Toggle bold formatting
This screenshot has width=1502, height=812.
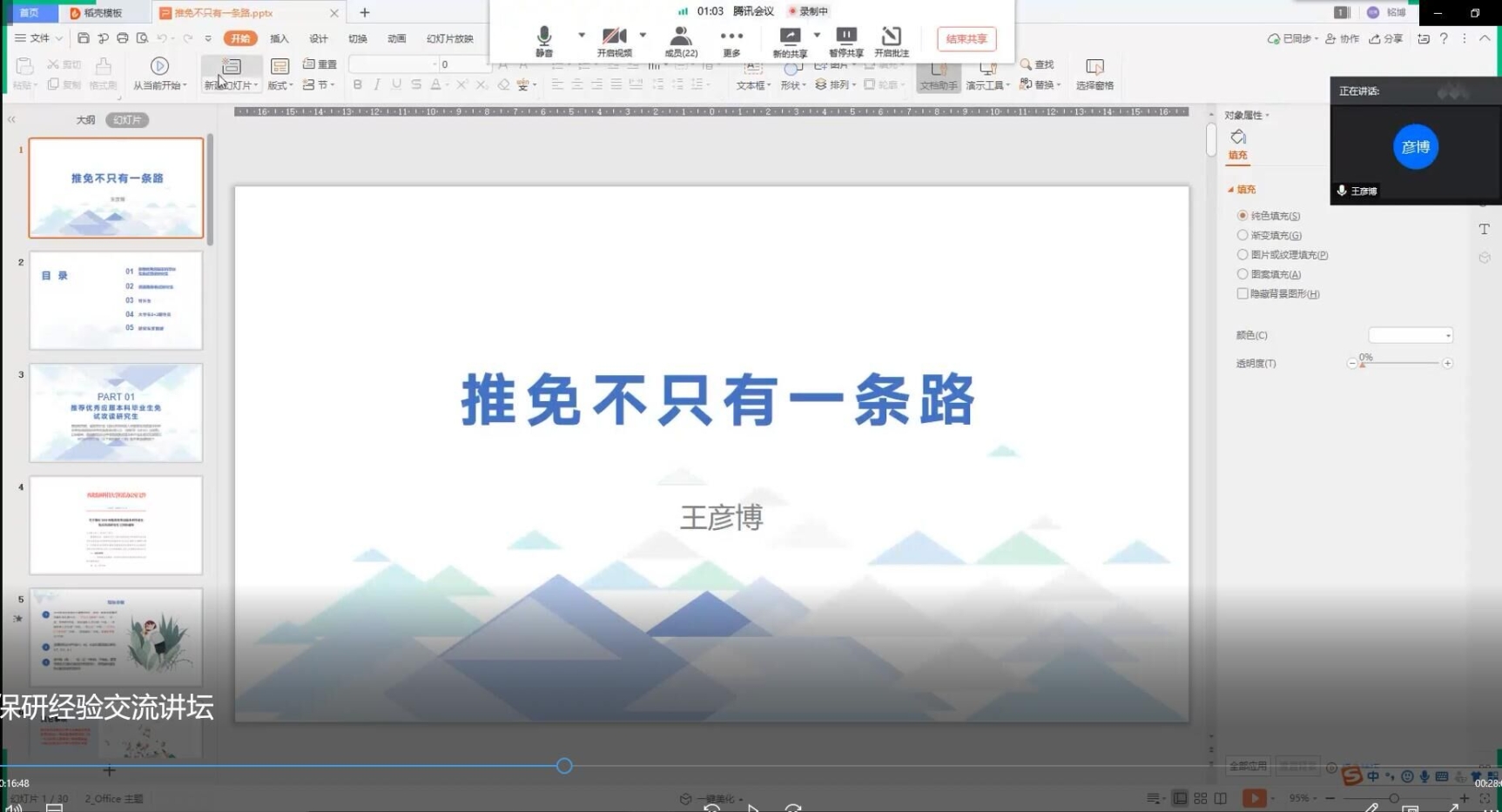(x=357, y=84)
